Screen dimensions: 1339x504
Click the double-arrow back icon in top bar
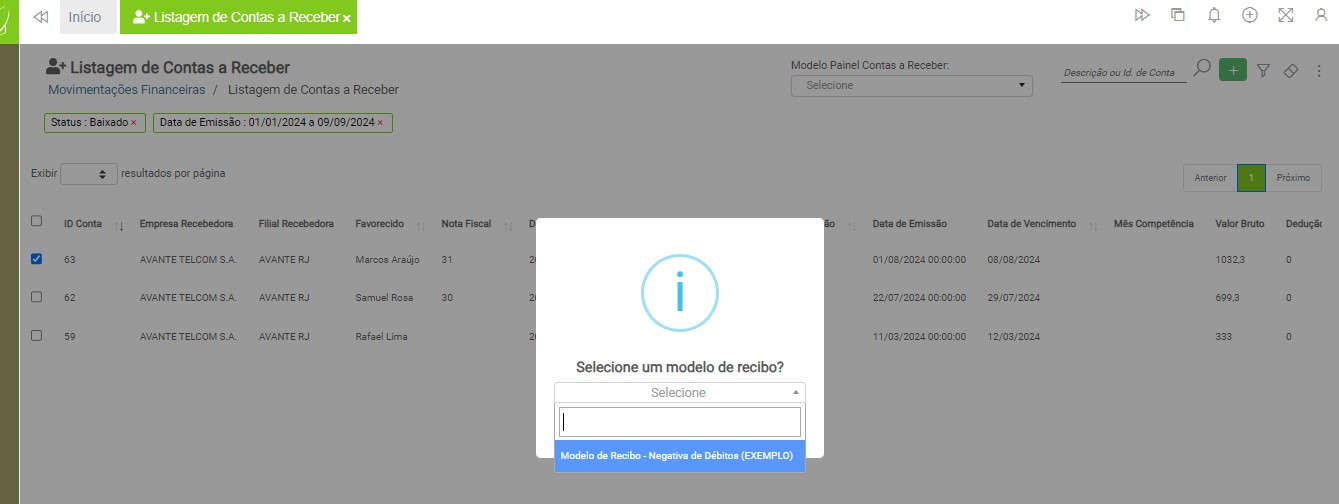pyautogui.click(x=41, y=17)
